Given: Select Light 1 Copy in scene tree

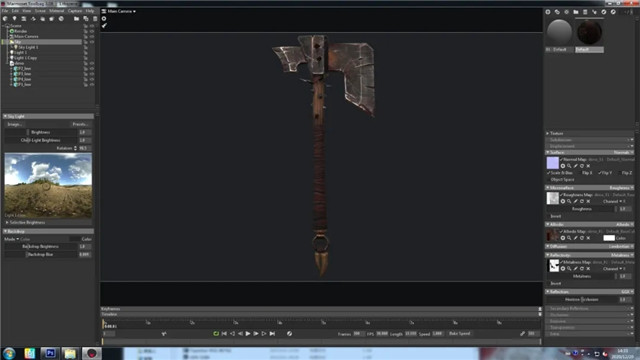Looking at the screenshot, I should click(25, 58).
